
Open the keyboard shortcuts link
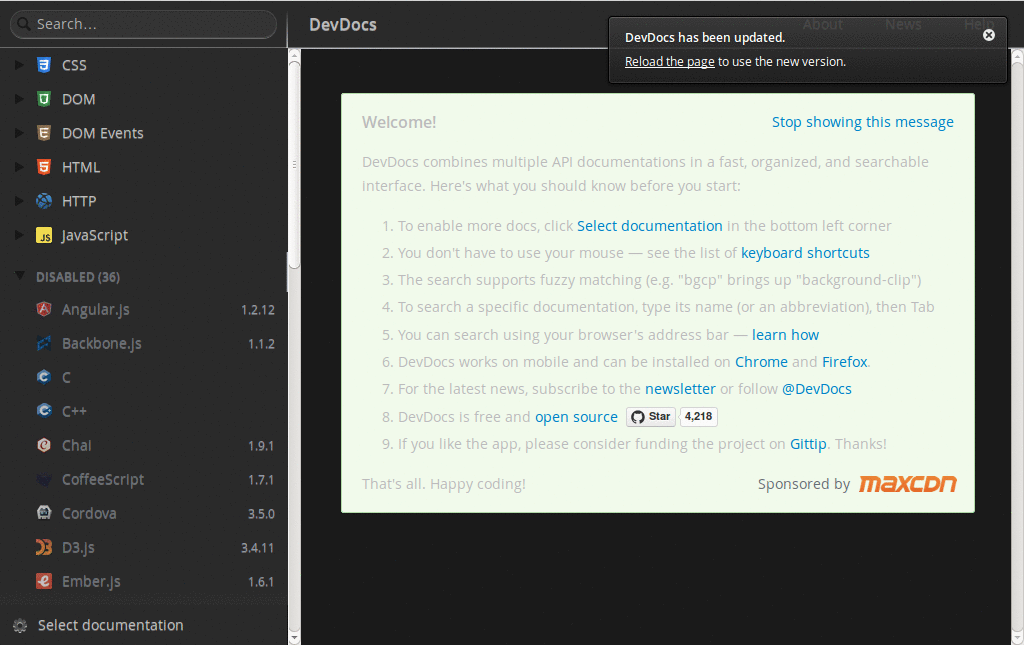(x=805, y=253)
